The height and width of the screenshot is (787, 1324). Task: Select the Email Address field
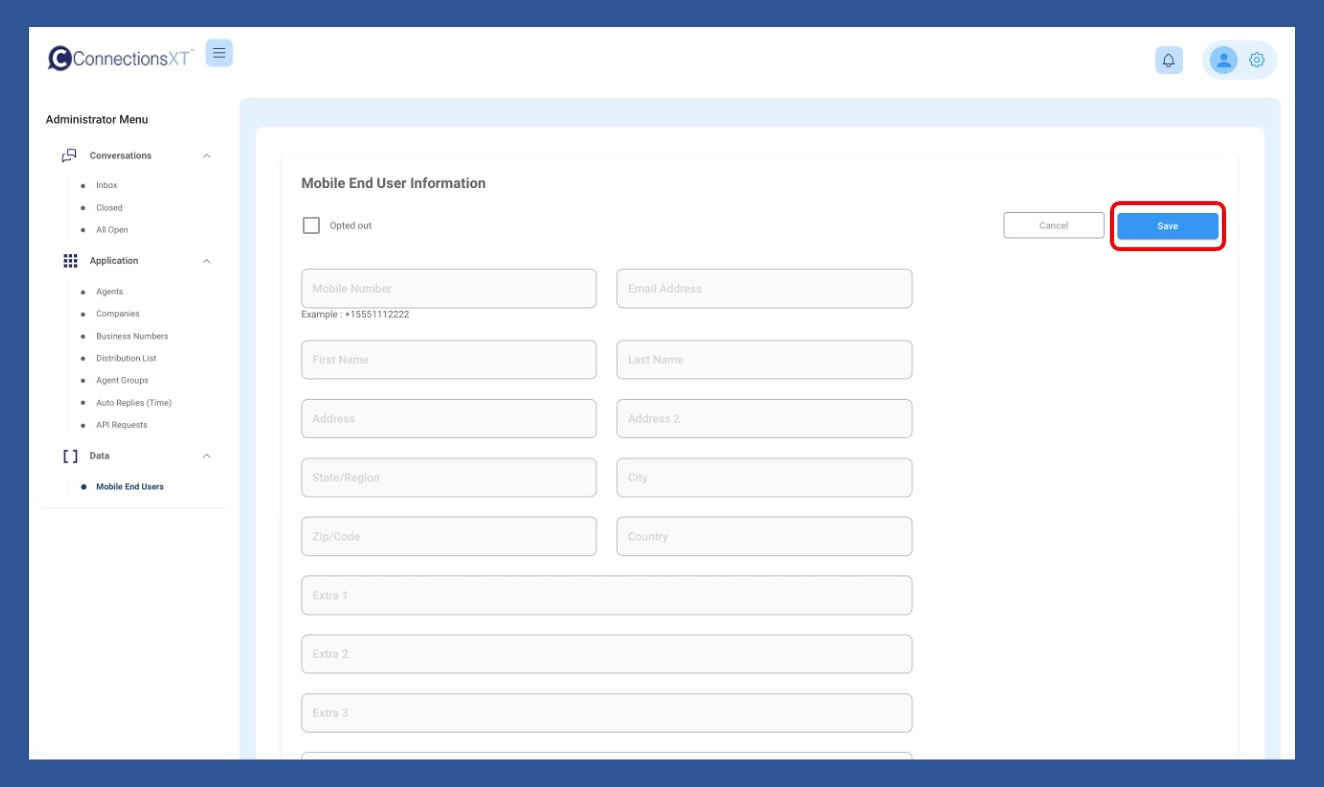(764, 289)
